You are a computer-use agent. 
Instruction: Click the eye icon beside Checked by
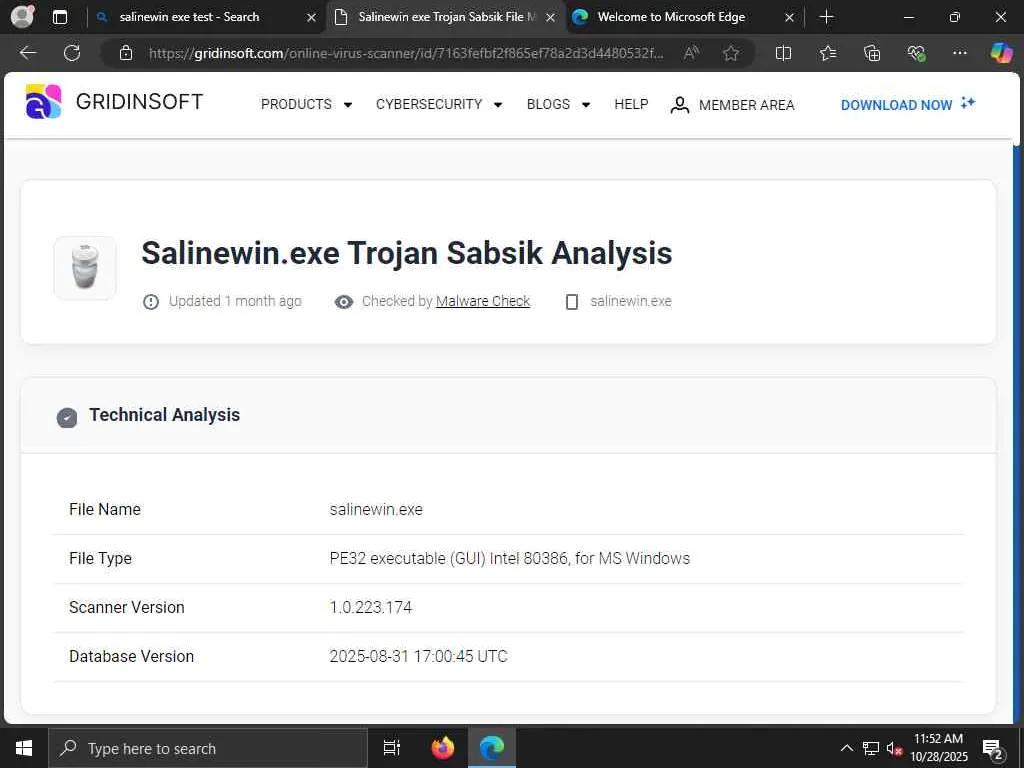(344, 302)
